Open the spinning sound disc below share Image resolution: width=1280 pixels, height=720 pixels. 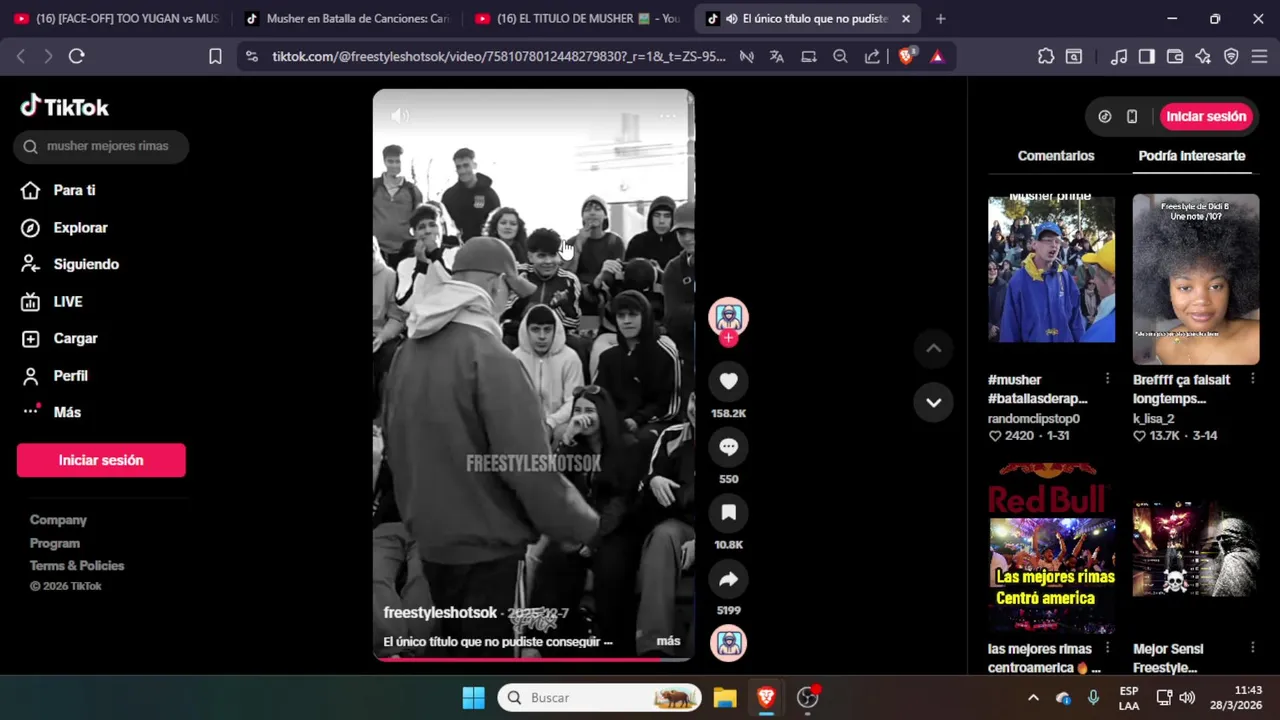(728, 643)
